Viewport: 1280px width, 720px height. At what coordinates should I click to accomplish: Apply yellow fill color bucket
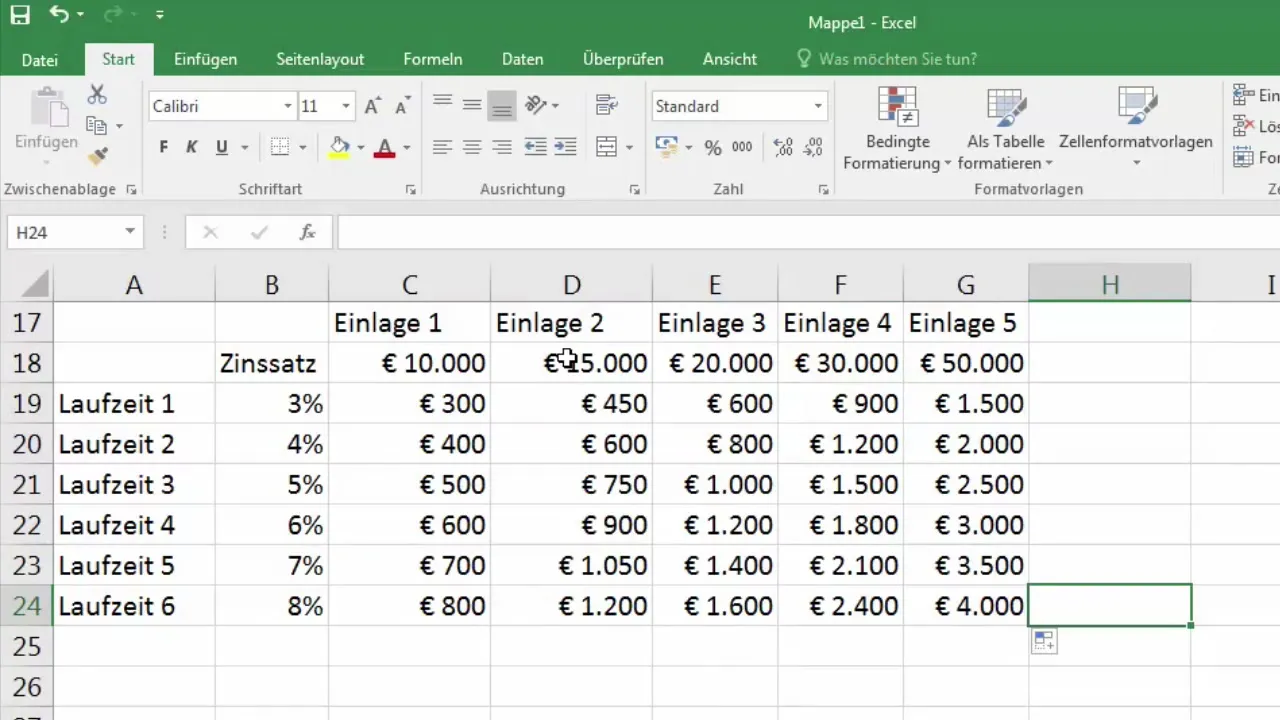(x=340, y=148)
